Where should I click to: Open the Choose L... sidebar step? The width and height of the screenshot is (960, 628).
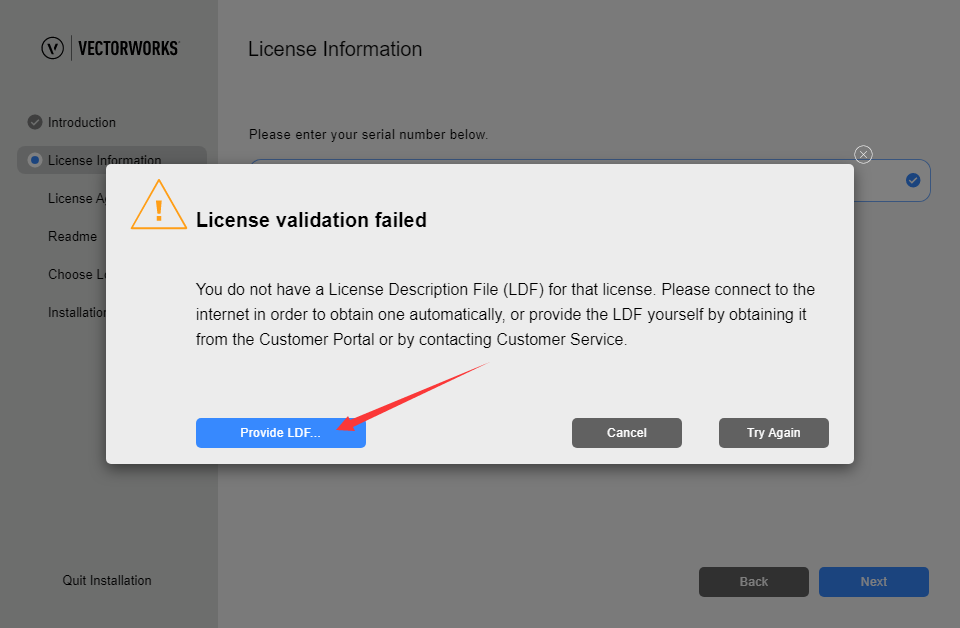point(76,274)
